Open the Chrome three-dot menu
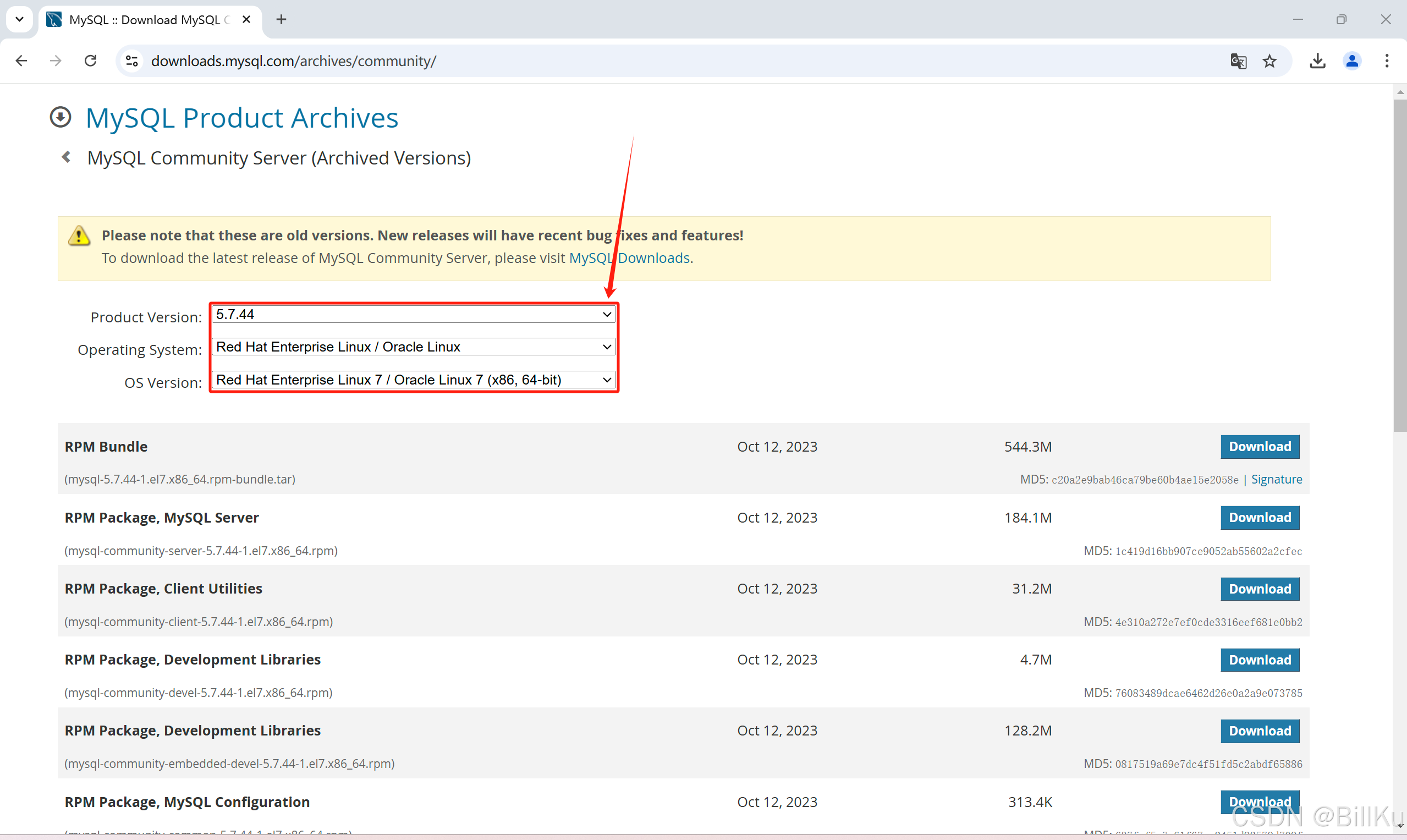 click(1387, 61)
